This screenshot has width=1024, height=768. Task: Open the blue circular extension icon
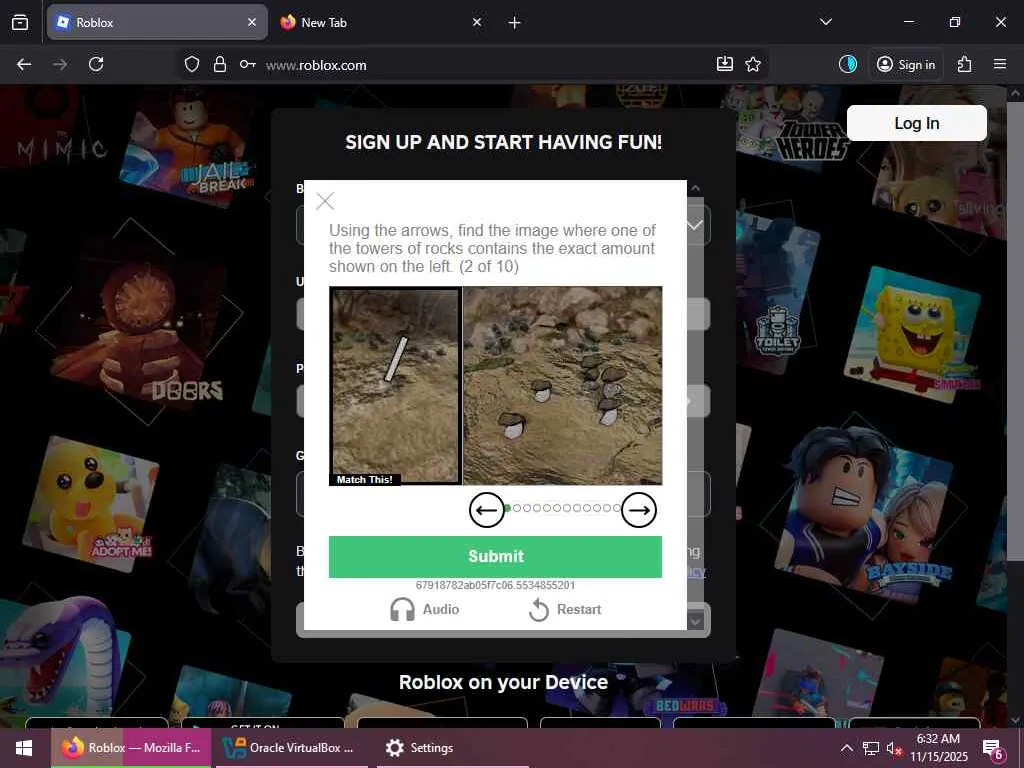pos(848,64)
